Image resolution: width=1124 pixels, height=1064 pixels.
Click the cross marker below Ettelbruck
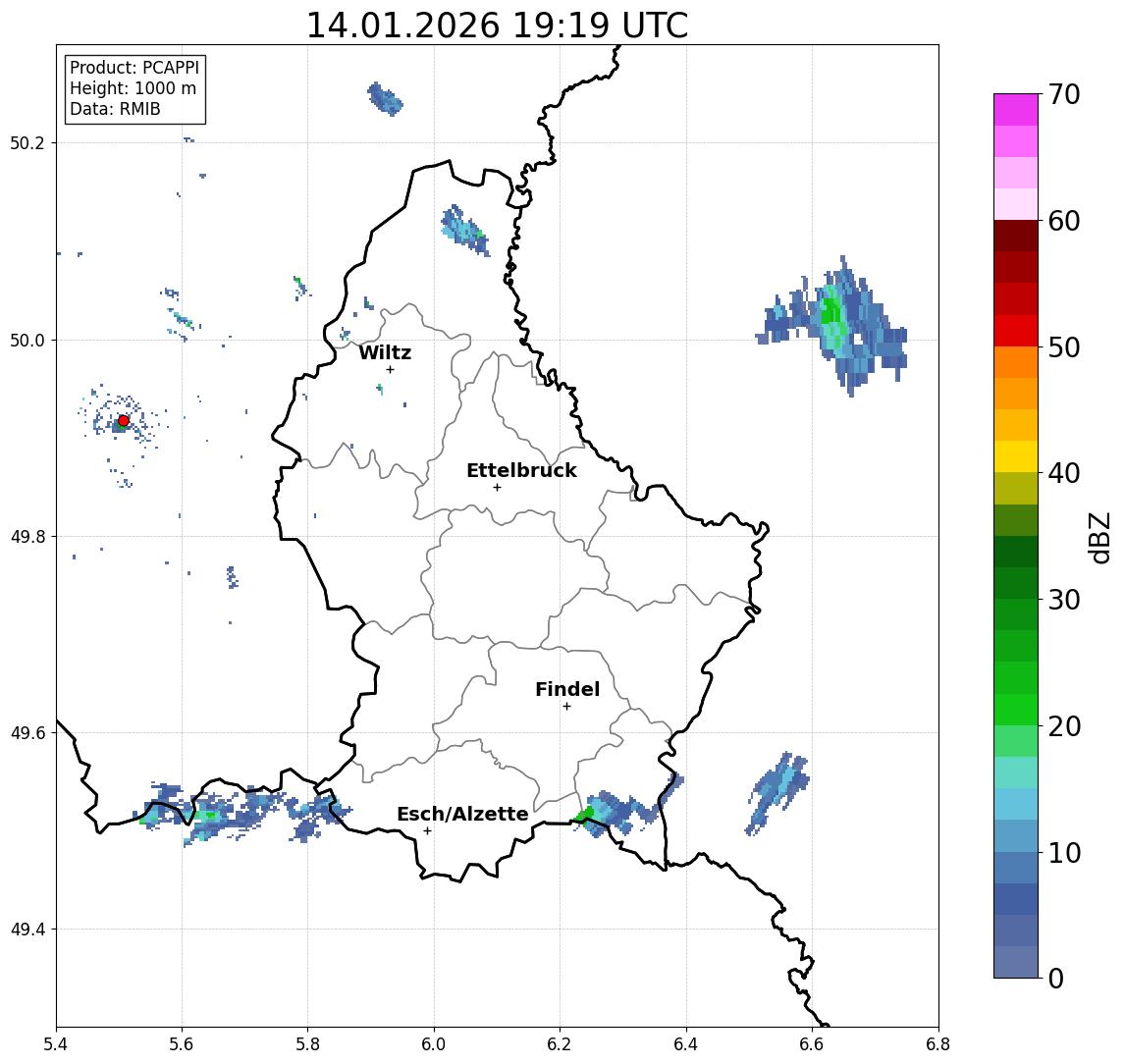click(x=497, y=488)
